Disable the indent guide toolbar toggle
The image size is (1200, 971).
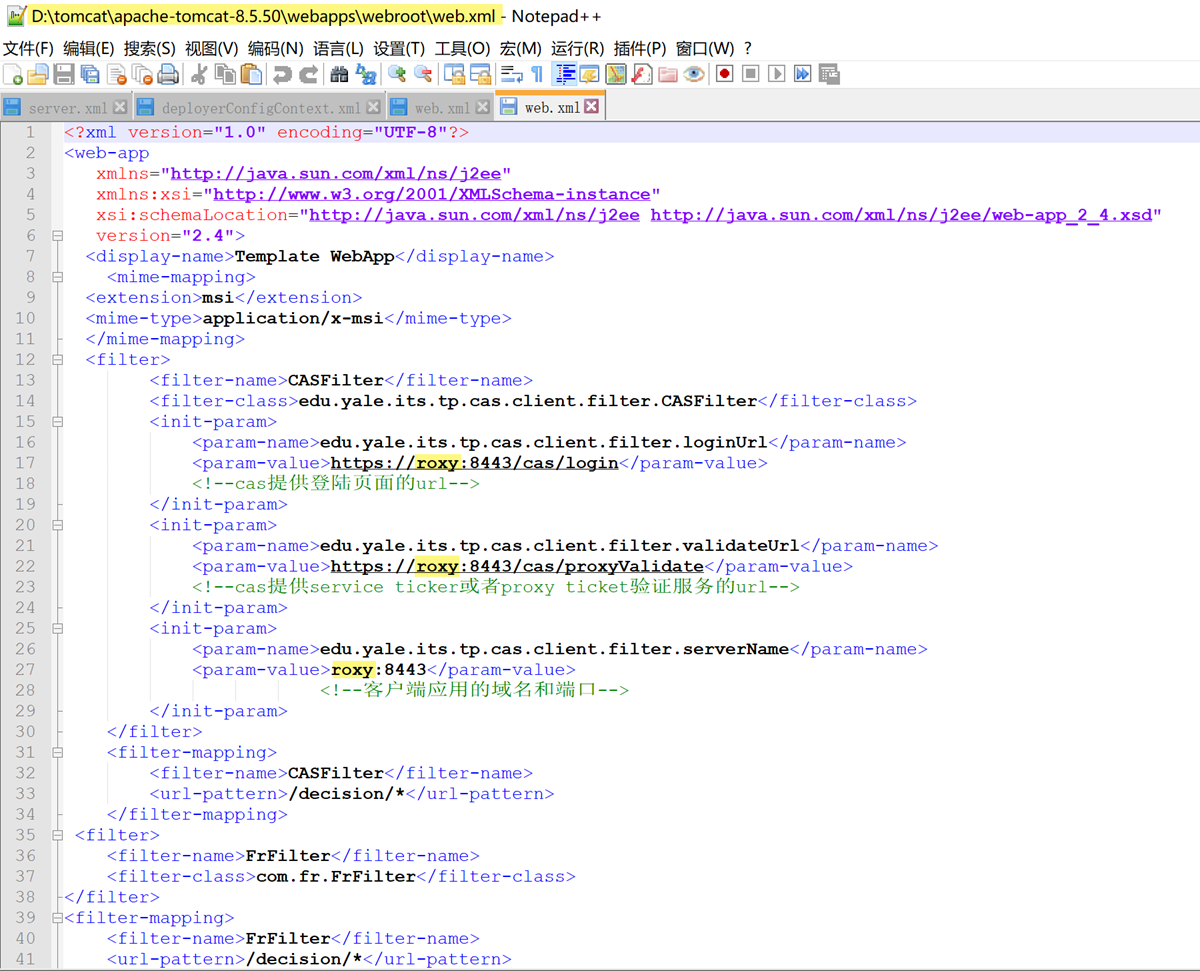click(x=564, y=74)
